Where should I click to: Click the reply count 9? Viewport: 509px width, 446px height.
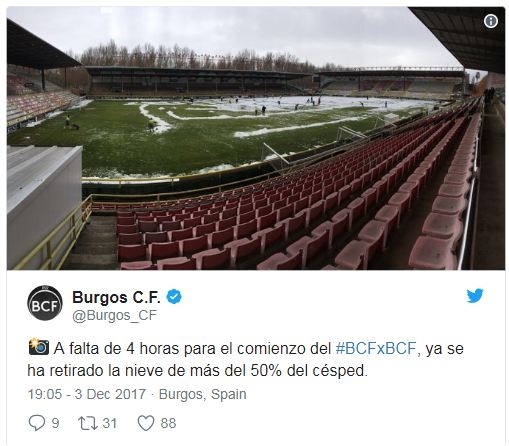click(x=55, y=423)
